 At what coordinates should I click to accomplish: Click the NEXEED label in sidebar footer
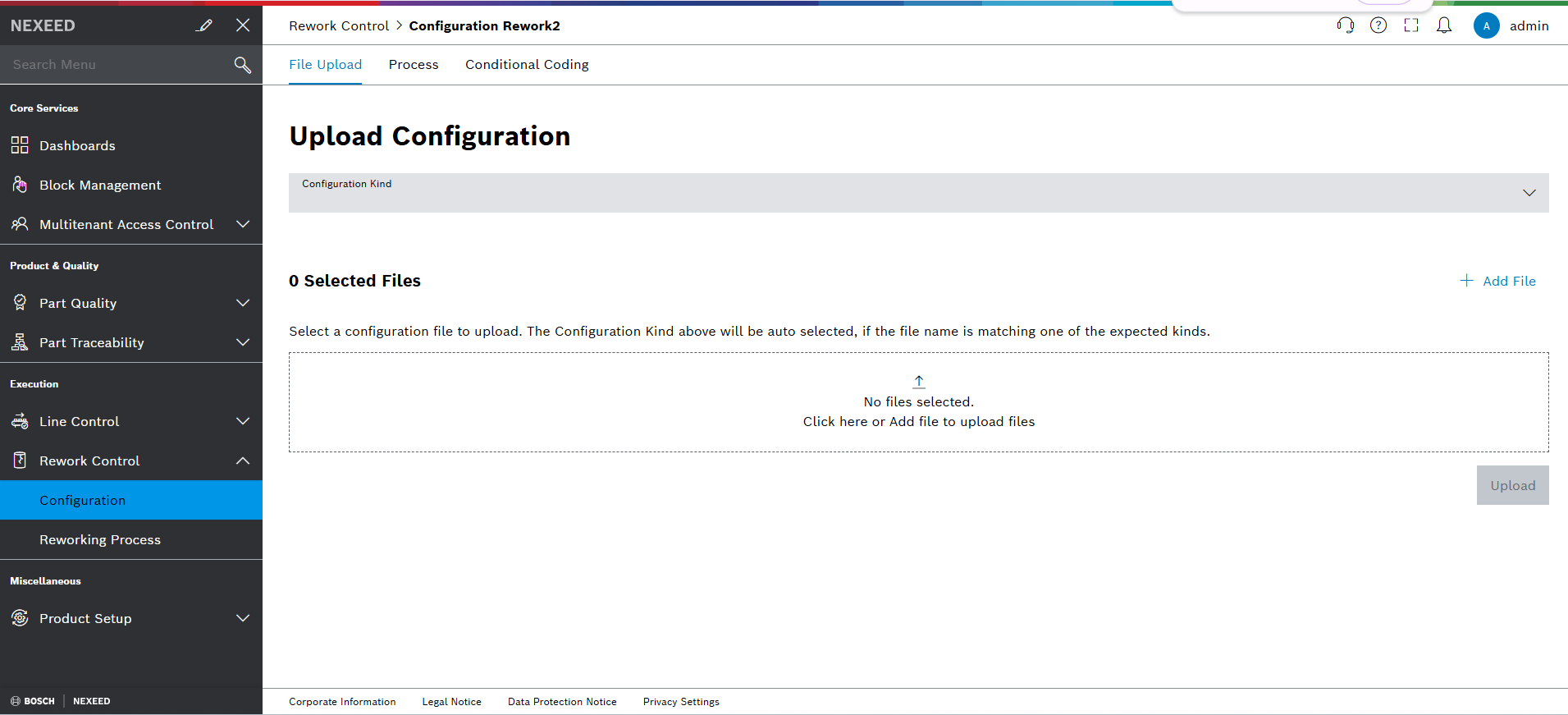tap(91, 701)
